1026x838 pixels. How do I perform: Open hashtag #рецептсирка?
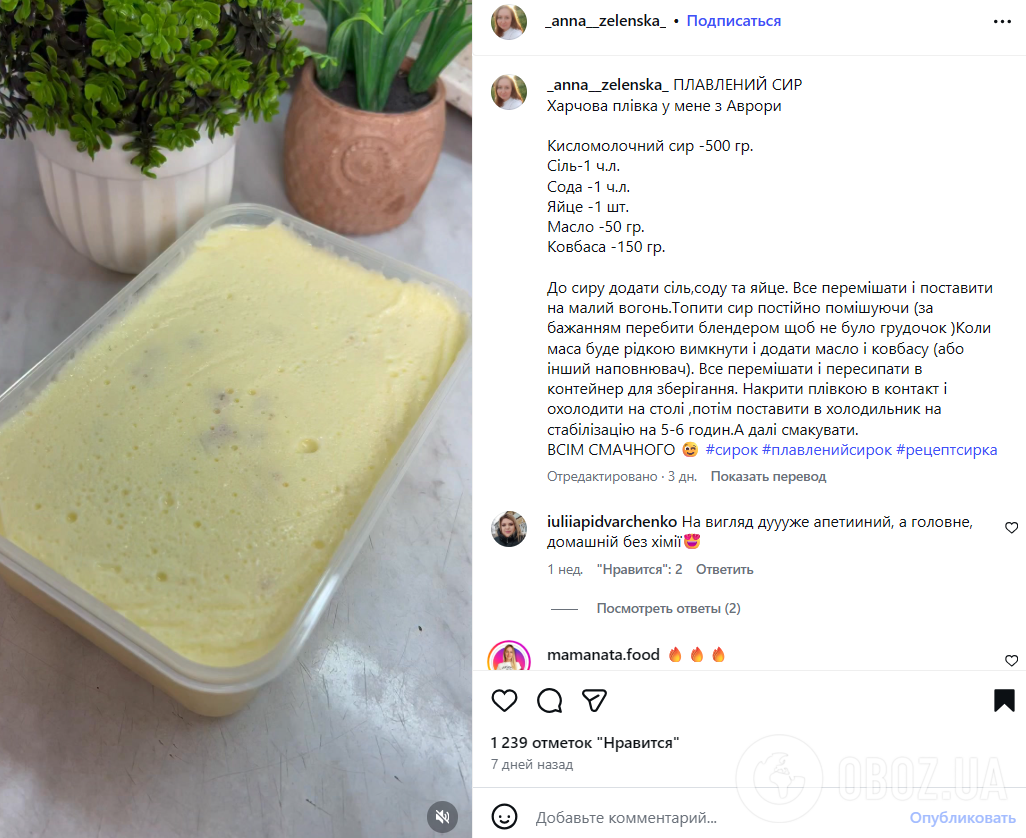pyautogui.click(x=946, y=450)
